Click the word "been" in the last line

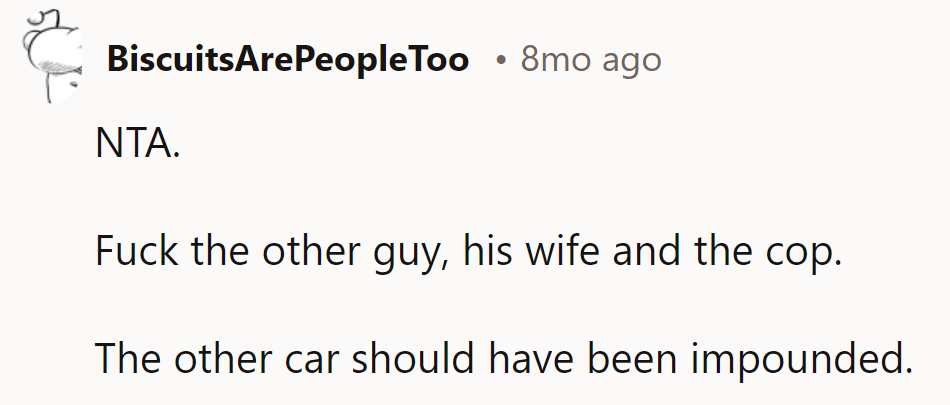(623, 357)
